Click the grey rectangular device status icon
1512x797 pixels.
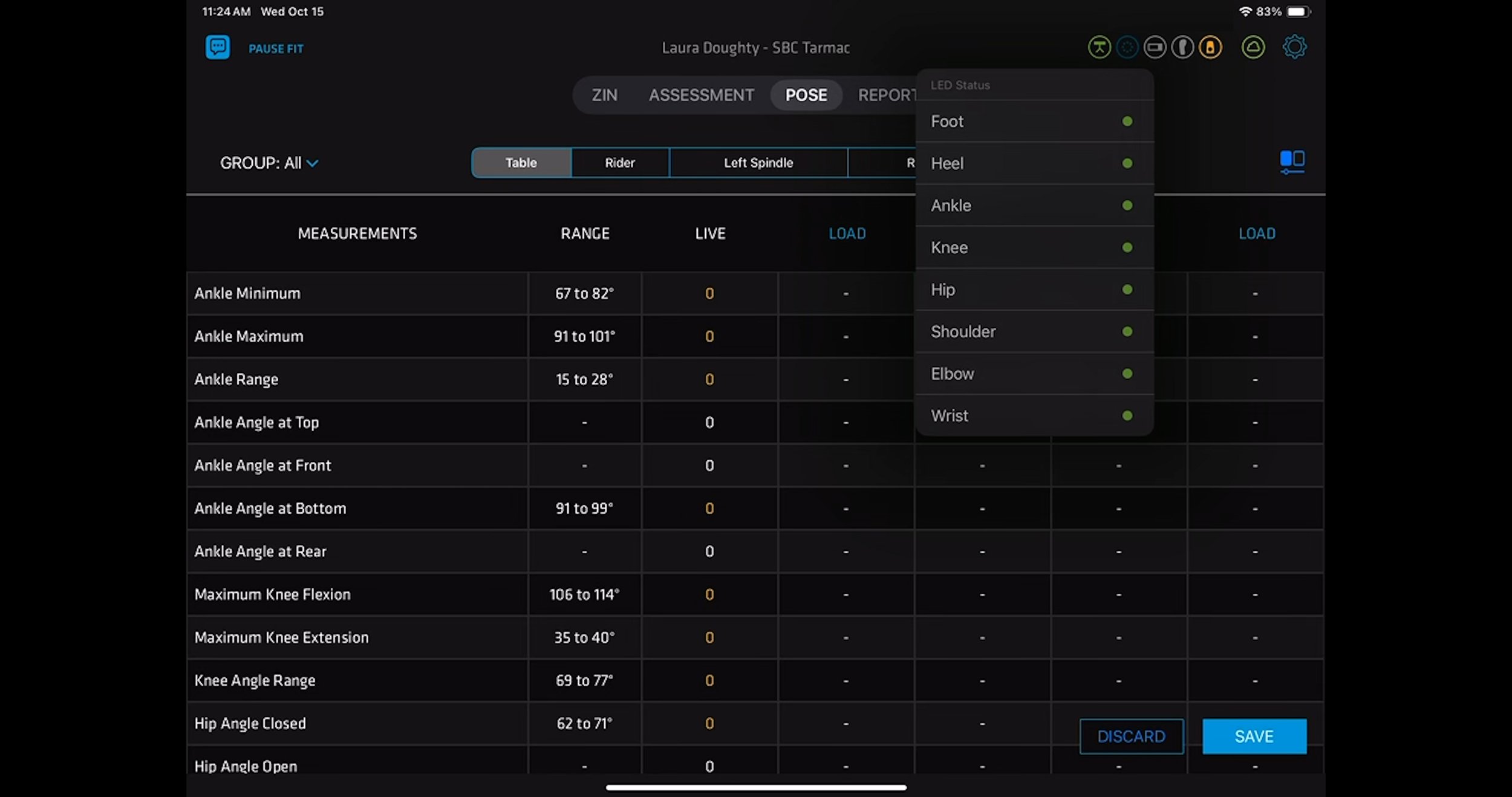click(1155, 47)
